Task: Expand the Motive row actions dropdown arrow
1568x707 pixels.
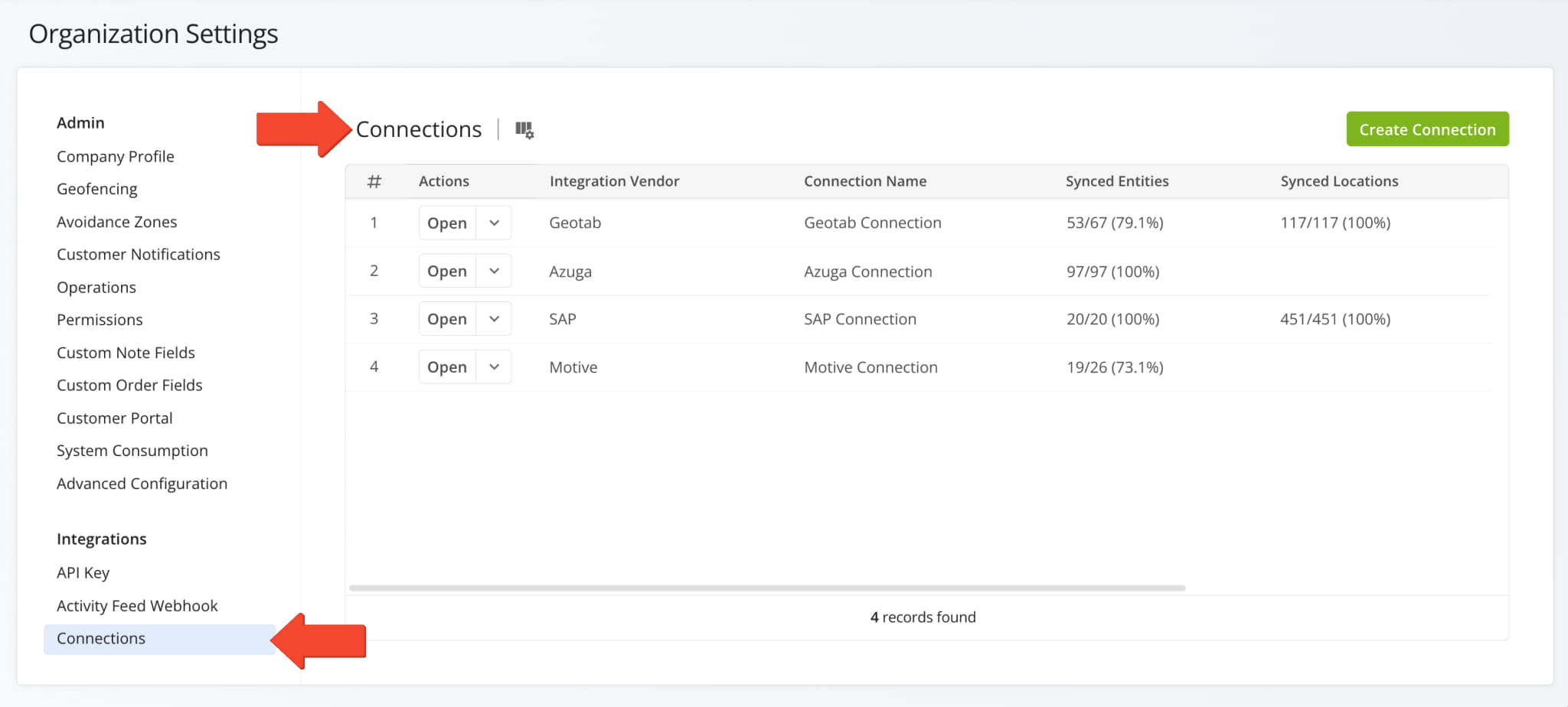Action: point(494,367)
